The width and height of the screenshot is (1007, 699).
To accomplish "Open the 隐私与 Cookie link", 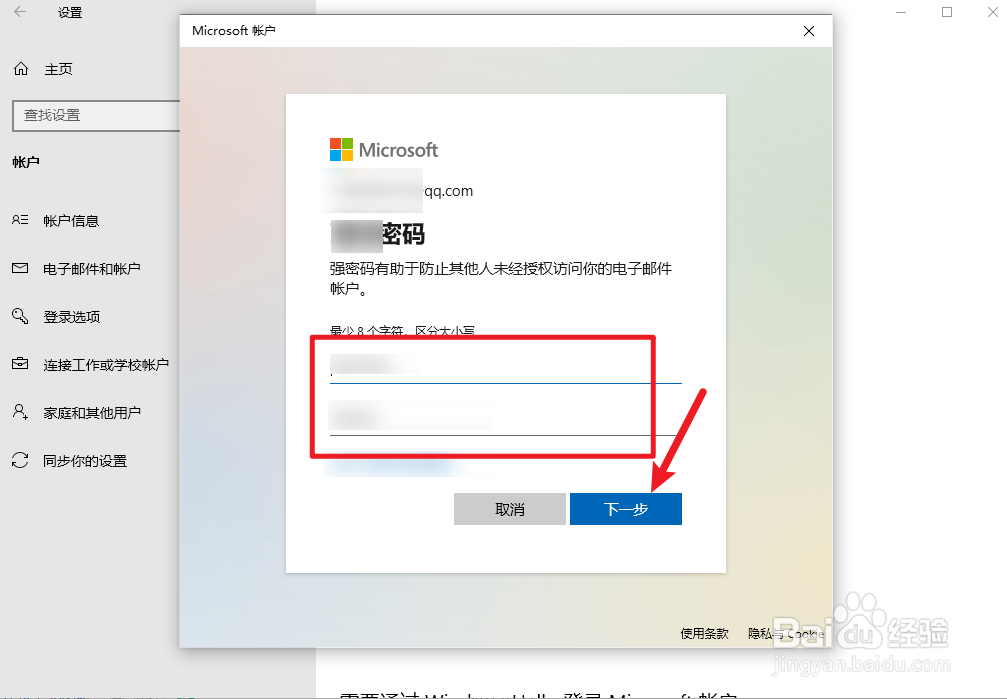I will click(786, 633).
